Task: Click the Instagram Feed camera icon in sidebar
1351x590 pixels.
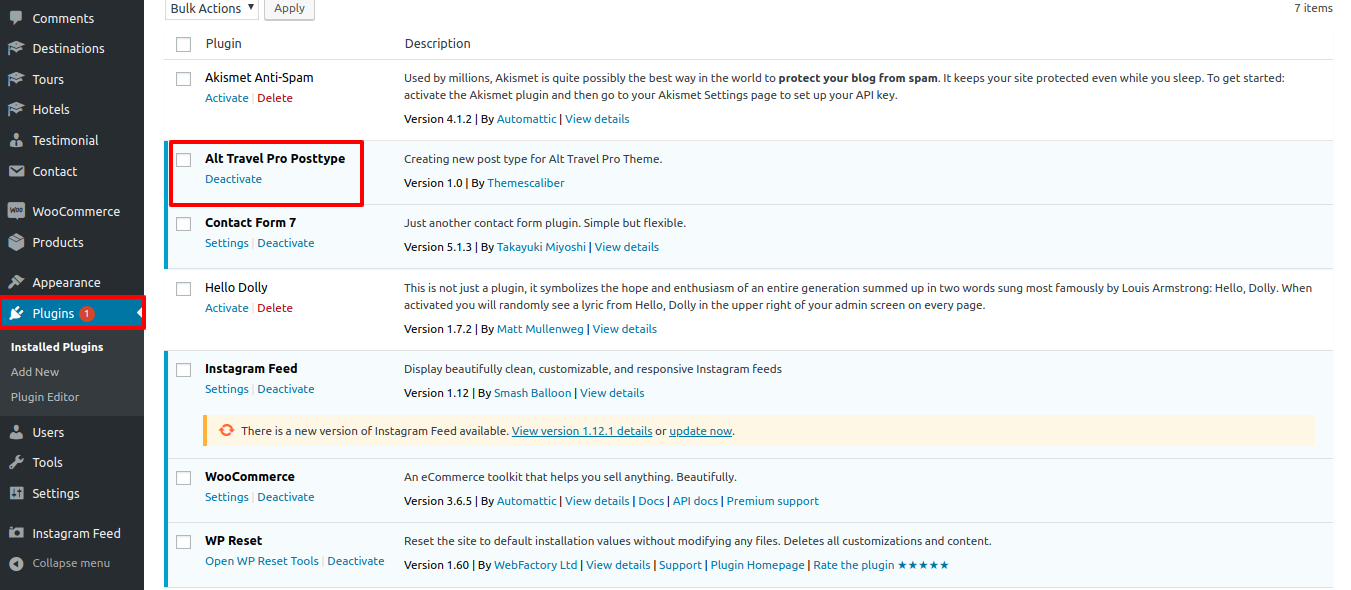Action: pyautogui.click(x=16, y=533)
